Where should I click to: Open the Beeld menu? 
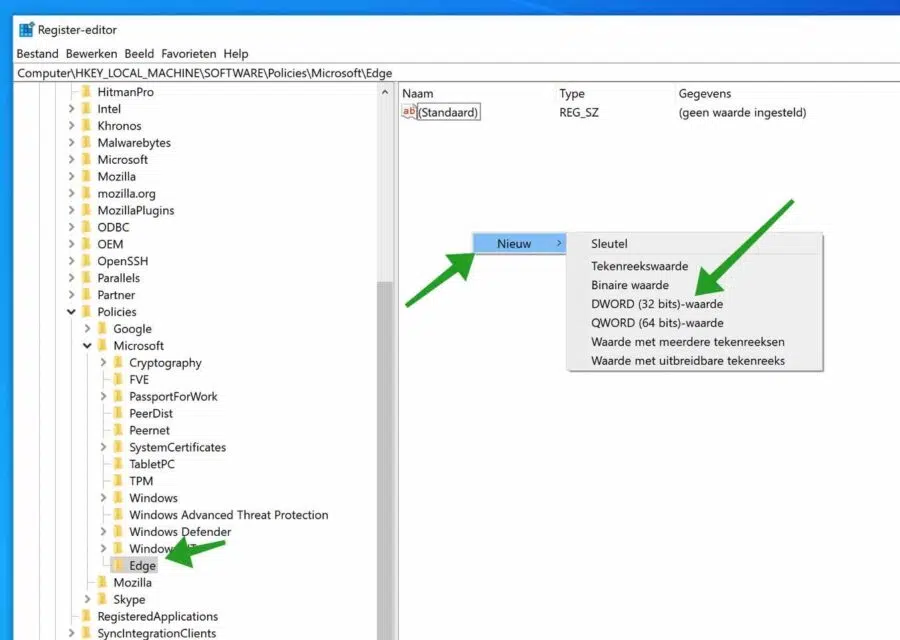pos(139,54)
